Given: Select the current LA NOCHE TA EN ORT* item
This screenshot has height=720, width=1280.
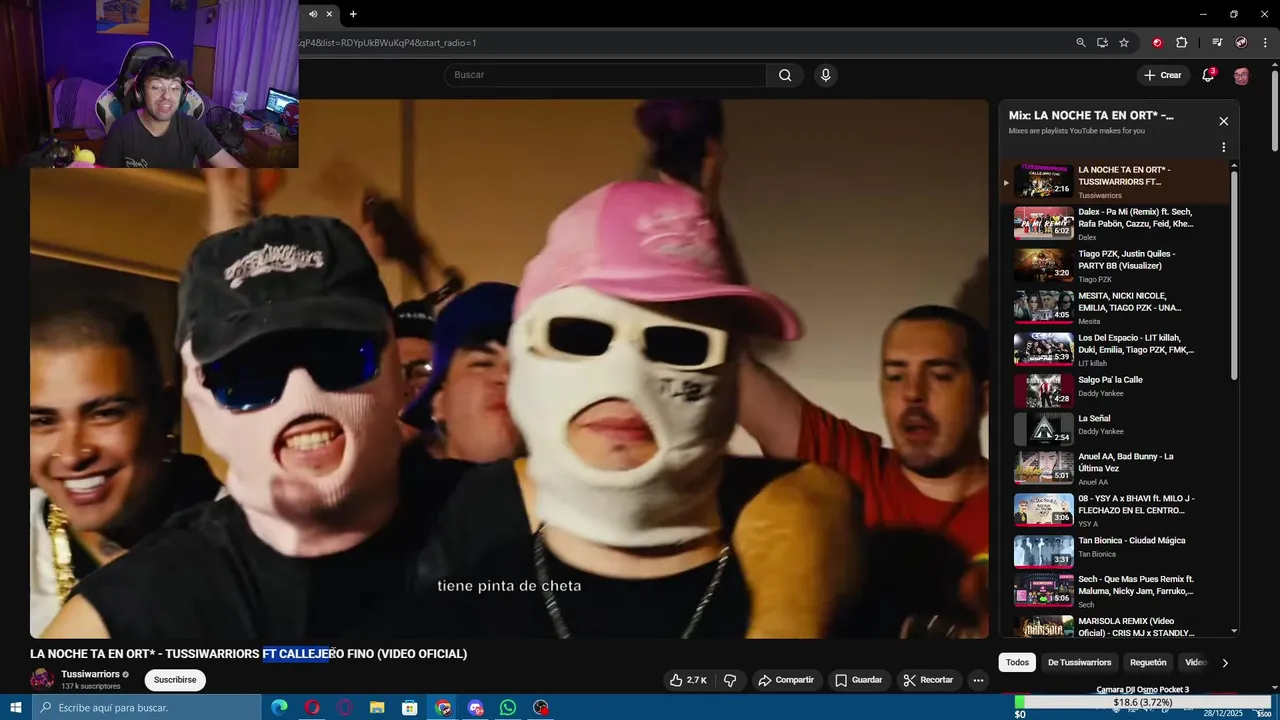Looking at the screenshot, I should coord(1115,181).
